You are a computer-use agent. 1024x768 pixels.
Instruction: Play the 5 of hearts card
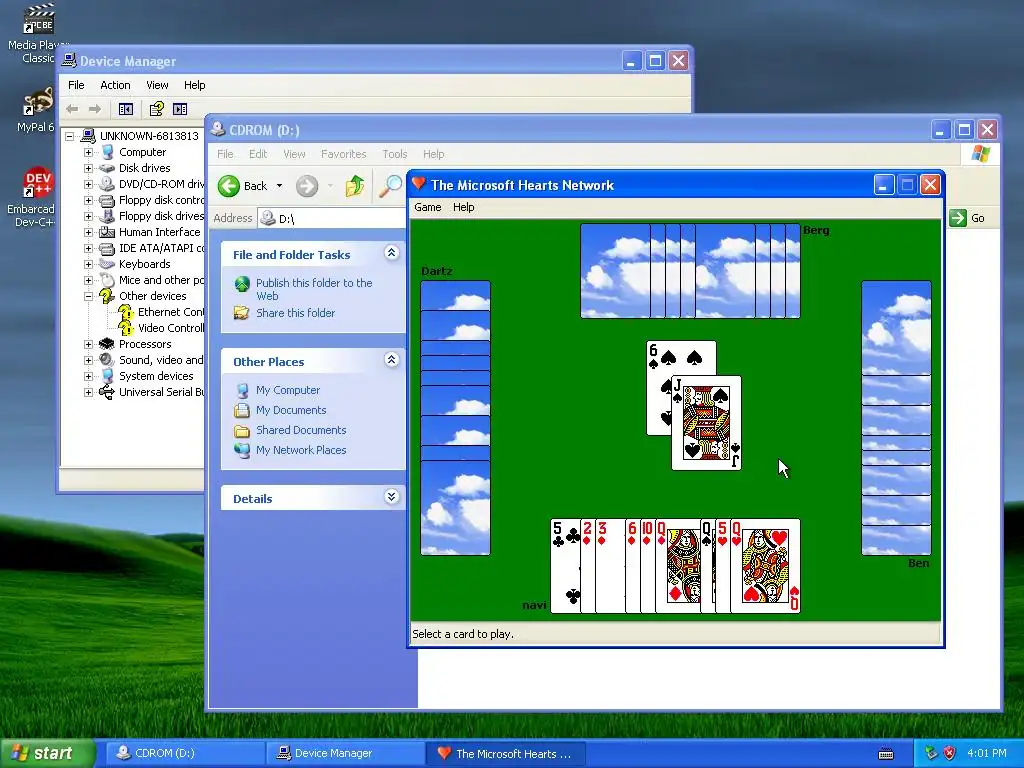click(723, 566)
